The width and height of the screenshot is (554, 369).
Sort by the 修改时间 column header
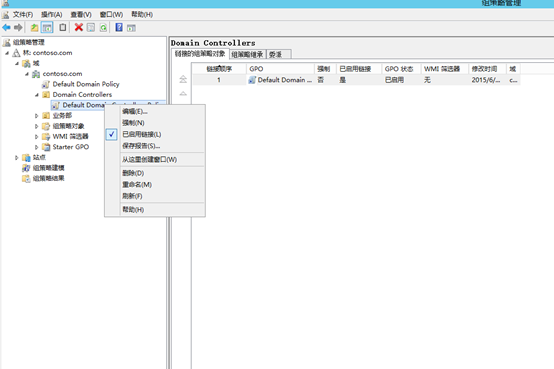pos(487,69)
